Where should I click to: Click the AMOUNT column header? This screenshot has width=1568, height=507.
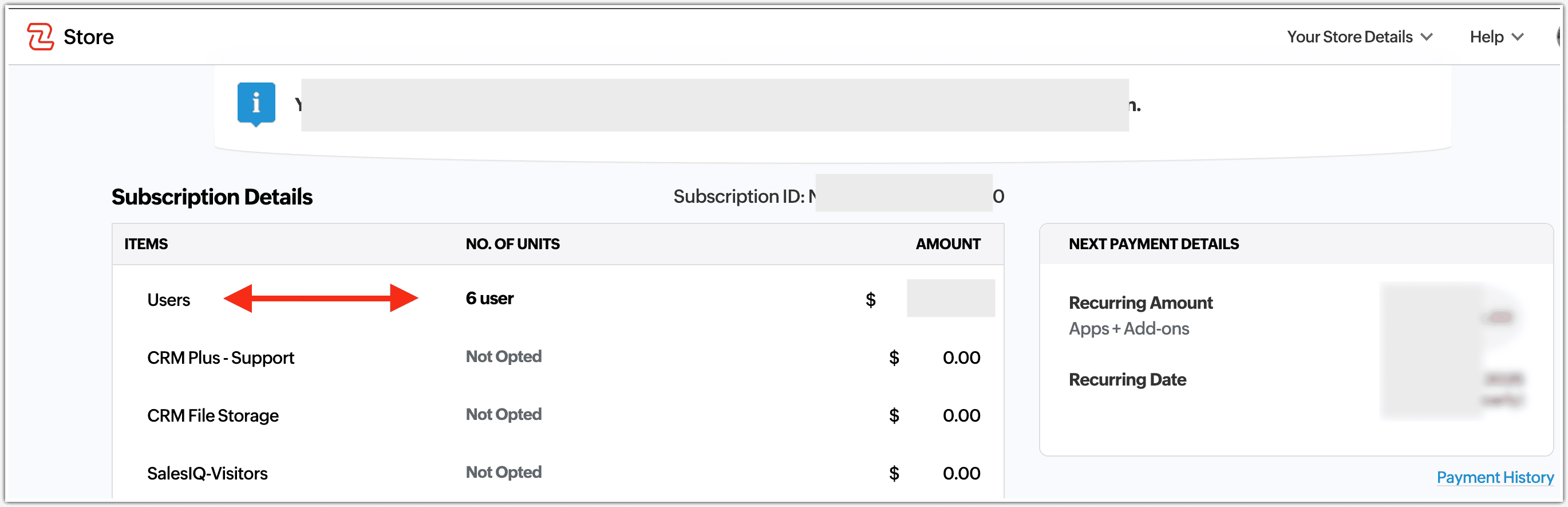(948, 243)
